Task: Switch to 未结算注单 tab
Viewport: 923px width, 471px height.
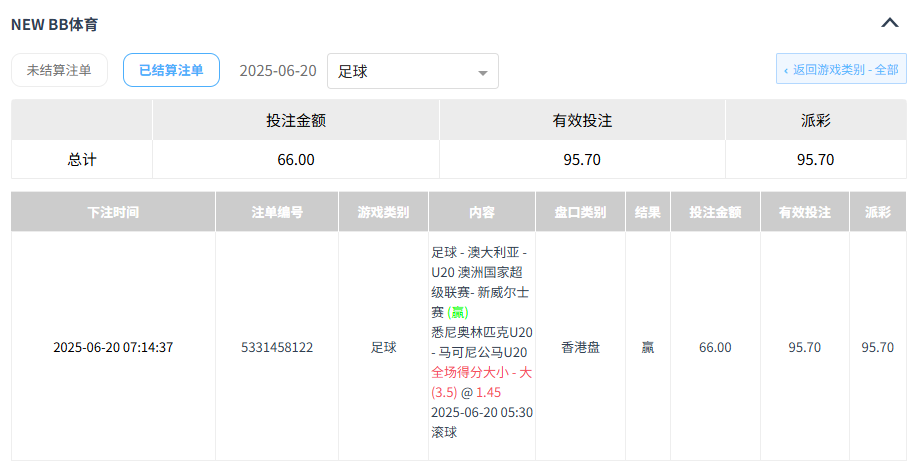Action: coord(59,70)
